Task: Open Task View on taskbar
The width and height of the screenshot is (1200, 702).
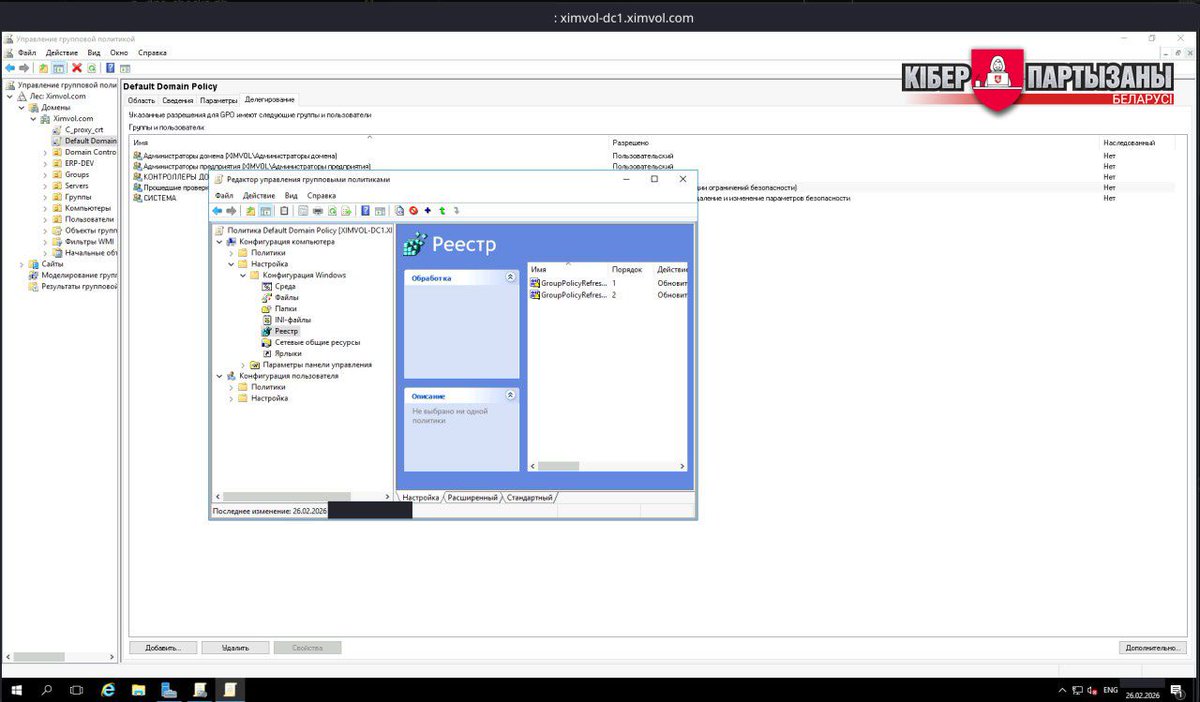Action: coord(76,690)
